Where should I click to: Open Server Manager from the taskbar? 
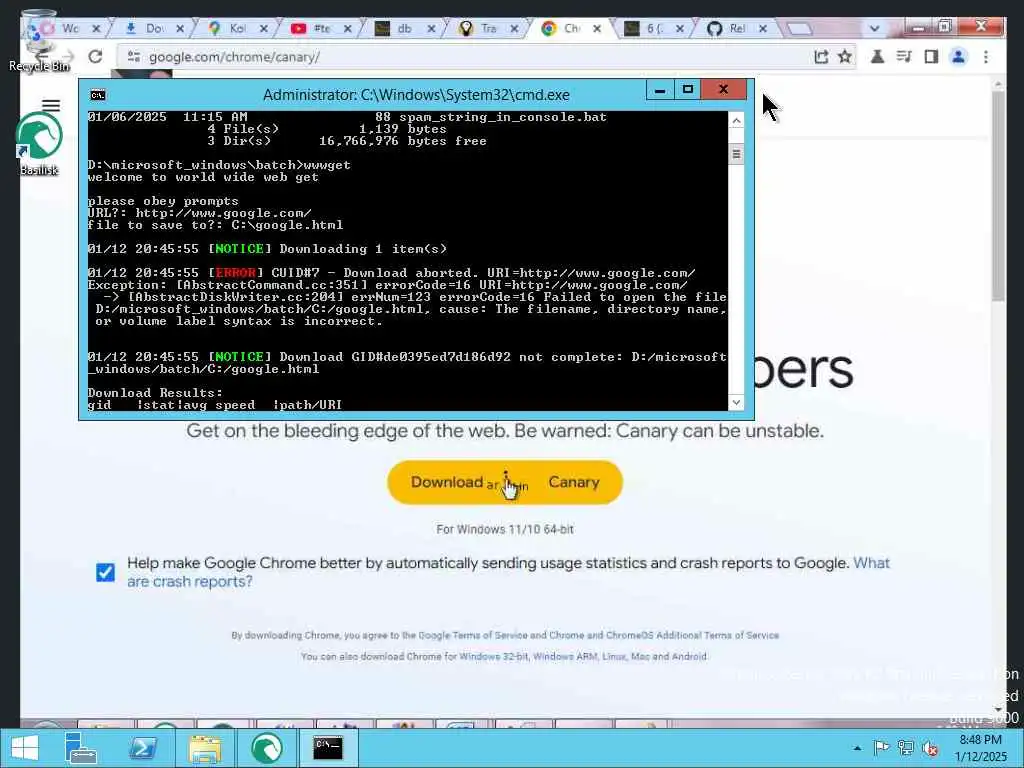(x=82, y=748)
